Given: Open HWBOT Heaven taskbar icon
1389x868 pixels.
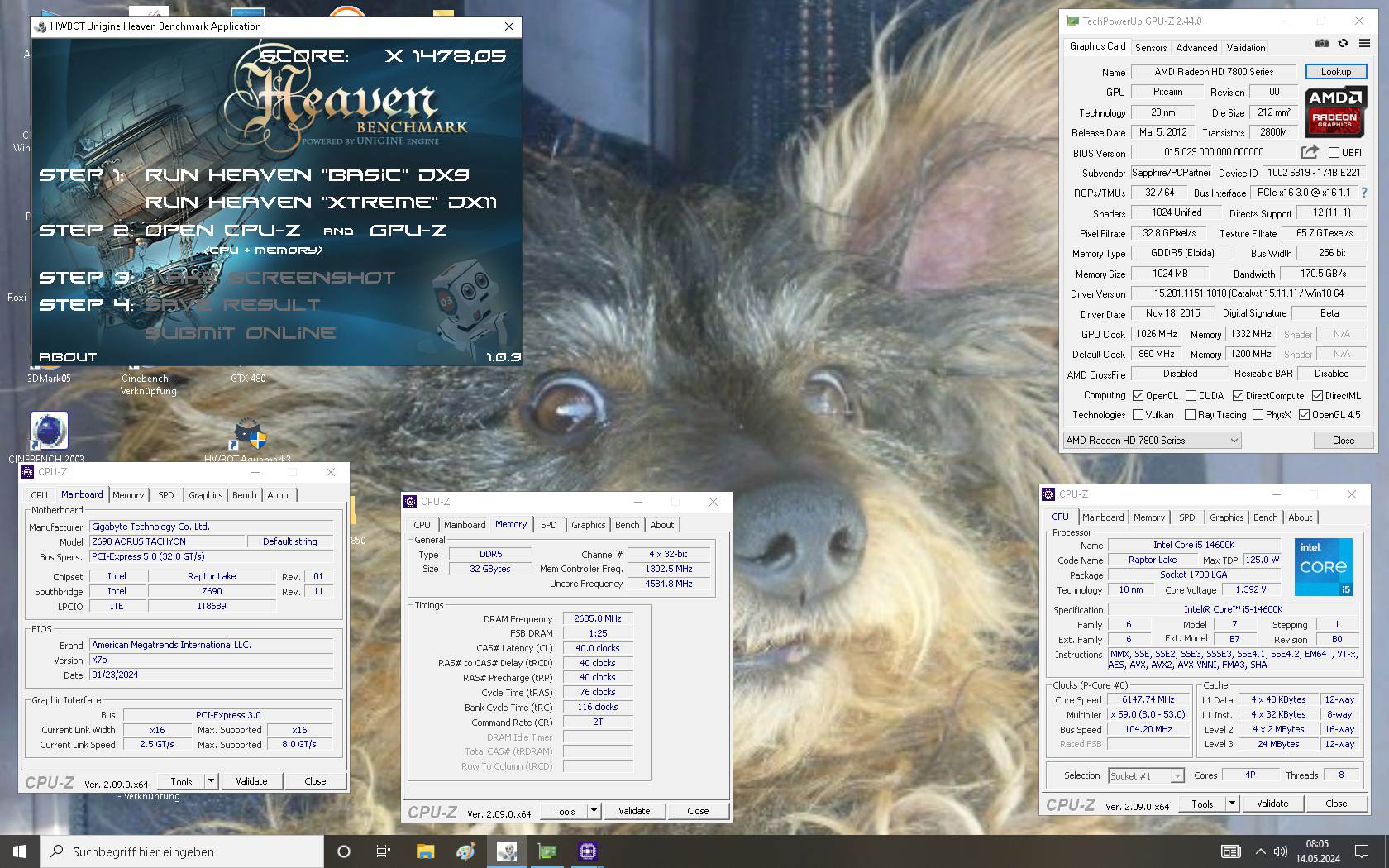Looking at the screenshot, I should click(x=507, y=851).
